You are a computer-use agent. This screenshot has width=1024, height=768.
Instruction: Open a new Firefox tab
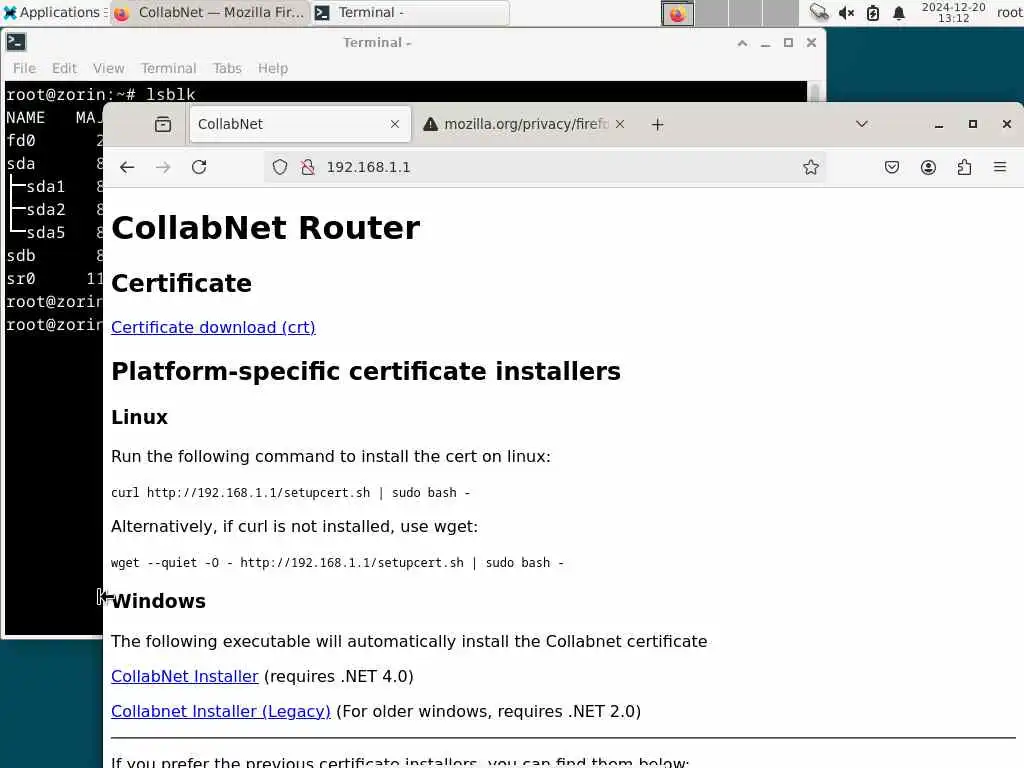tap(658, 124)
